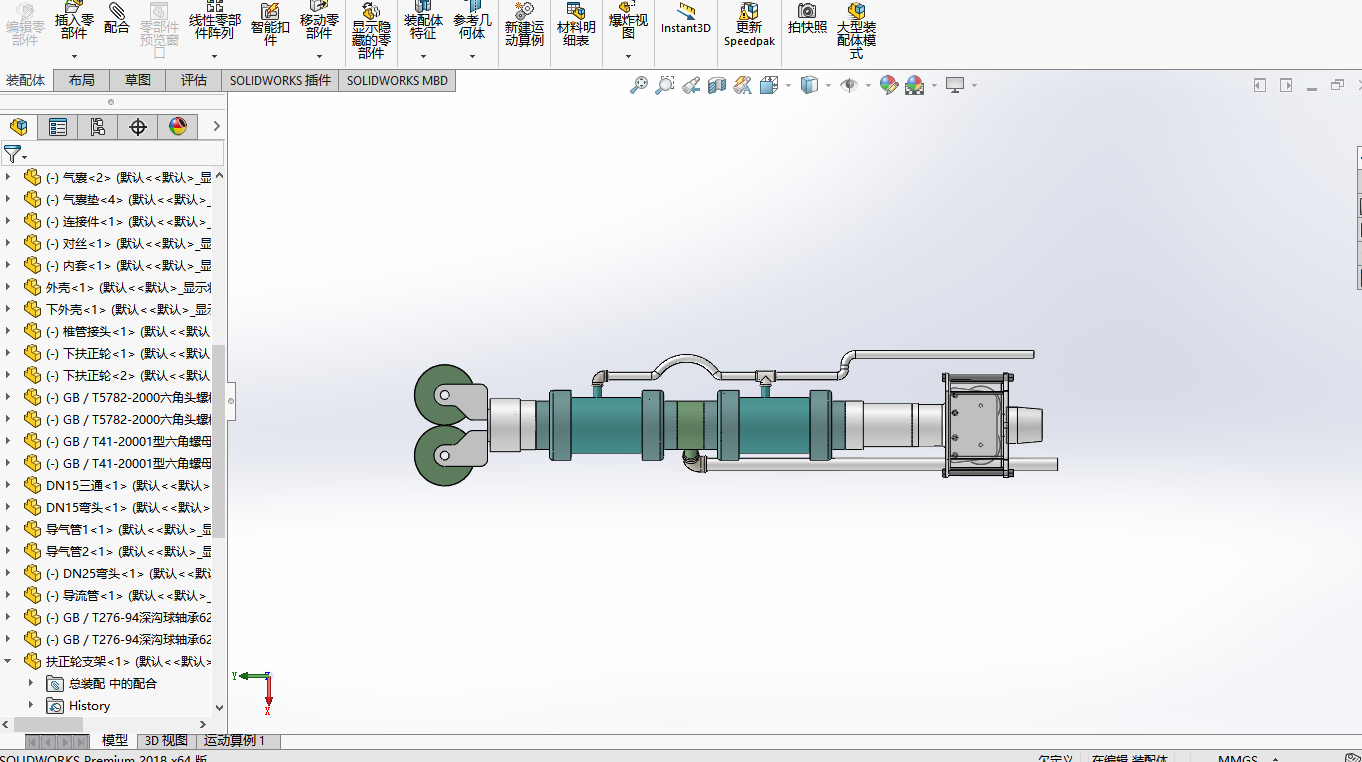
Task: Click the Display Style cube icon
Action: 809,86
